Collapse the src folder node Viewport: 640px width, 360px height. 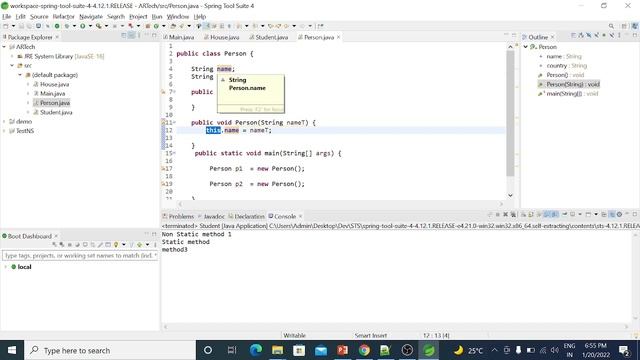point(12,65)
